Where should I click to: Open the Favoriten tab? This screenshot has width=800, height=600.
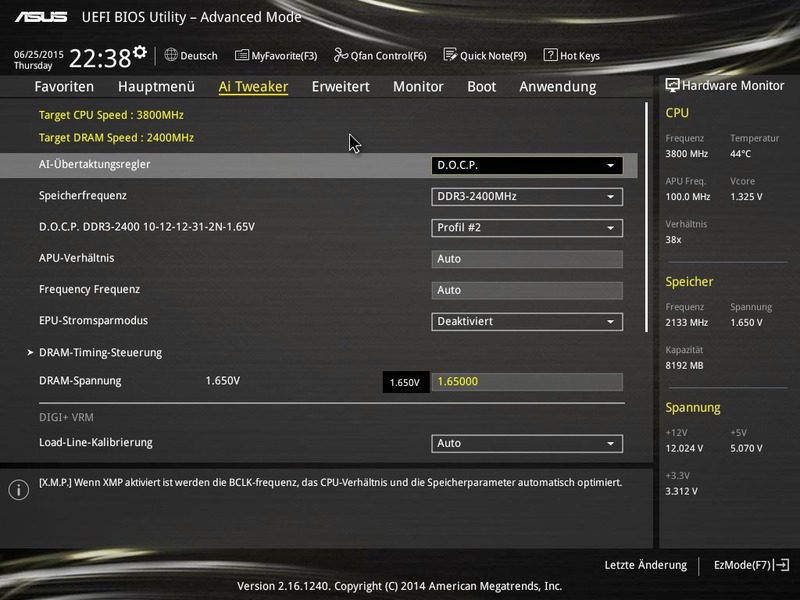64,87
